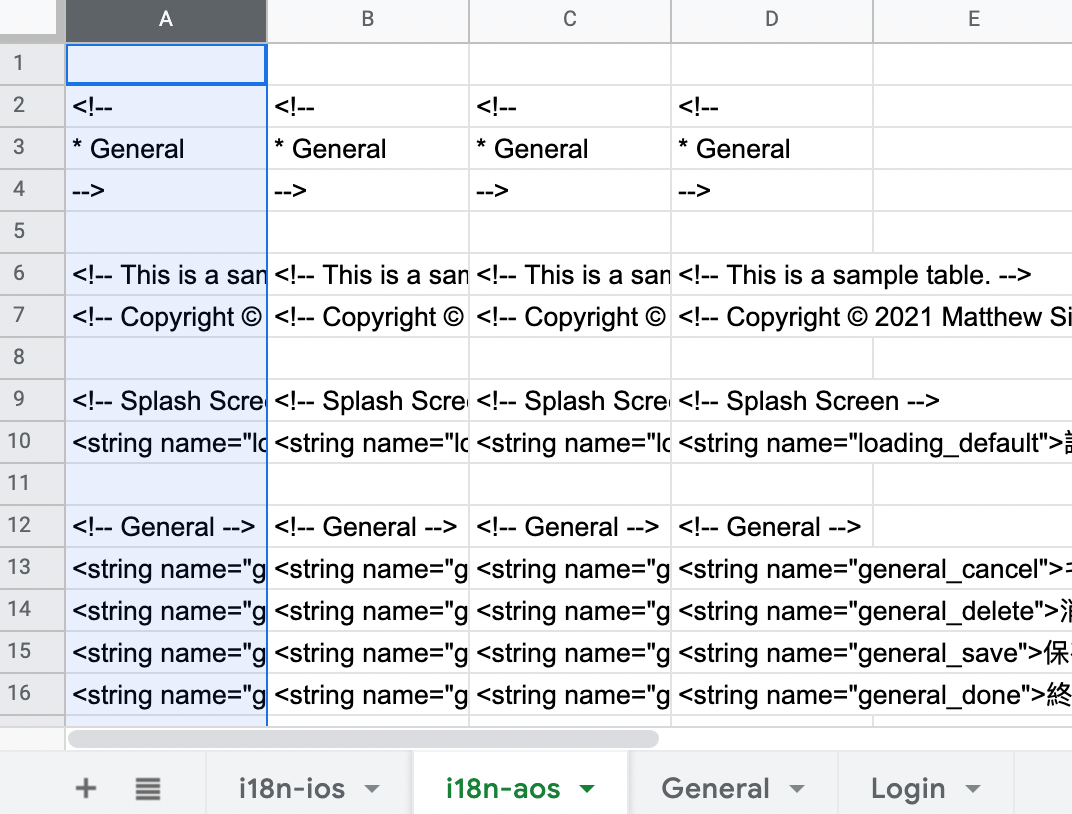Select the General comment cell in column B
Viewport: 1072px width, 814px height.
367,526
